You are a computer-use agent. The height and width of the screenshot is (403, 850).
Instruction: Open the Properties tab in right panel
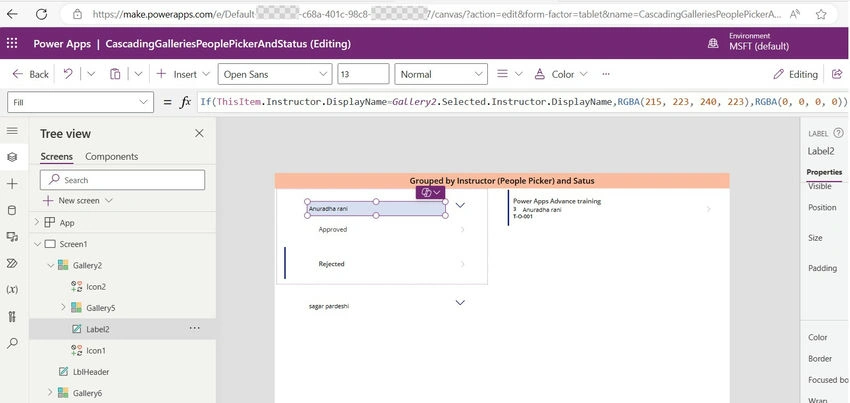[x=824, y=172]
